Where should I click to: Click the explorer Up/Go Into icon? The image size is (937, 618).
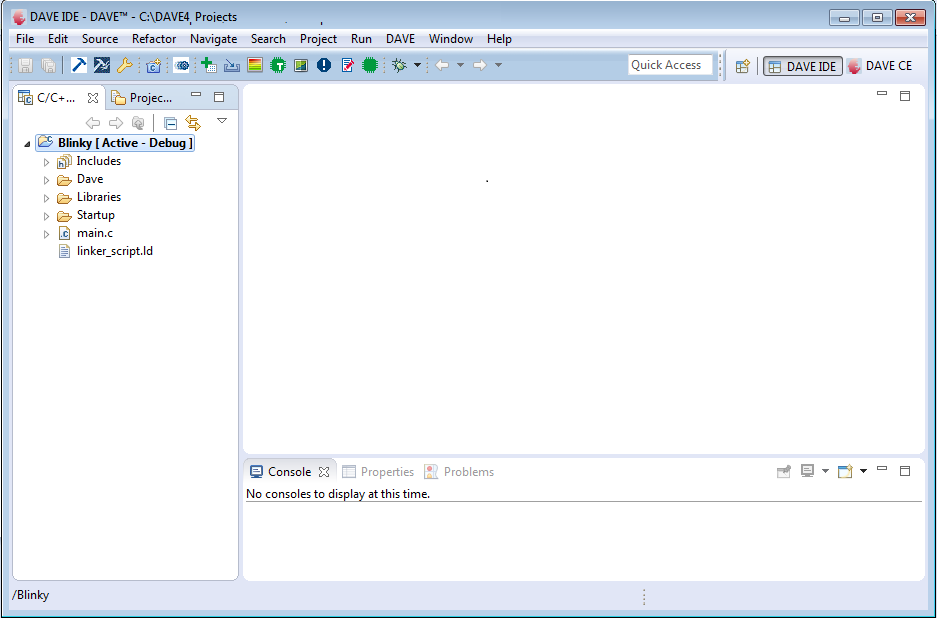138,123
